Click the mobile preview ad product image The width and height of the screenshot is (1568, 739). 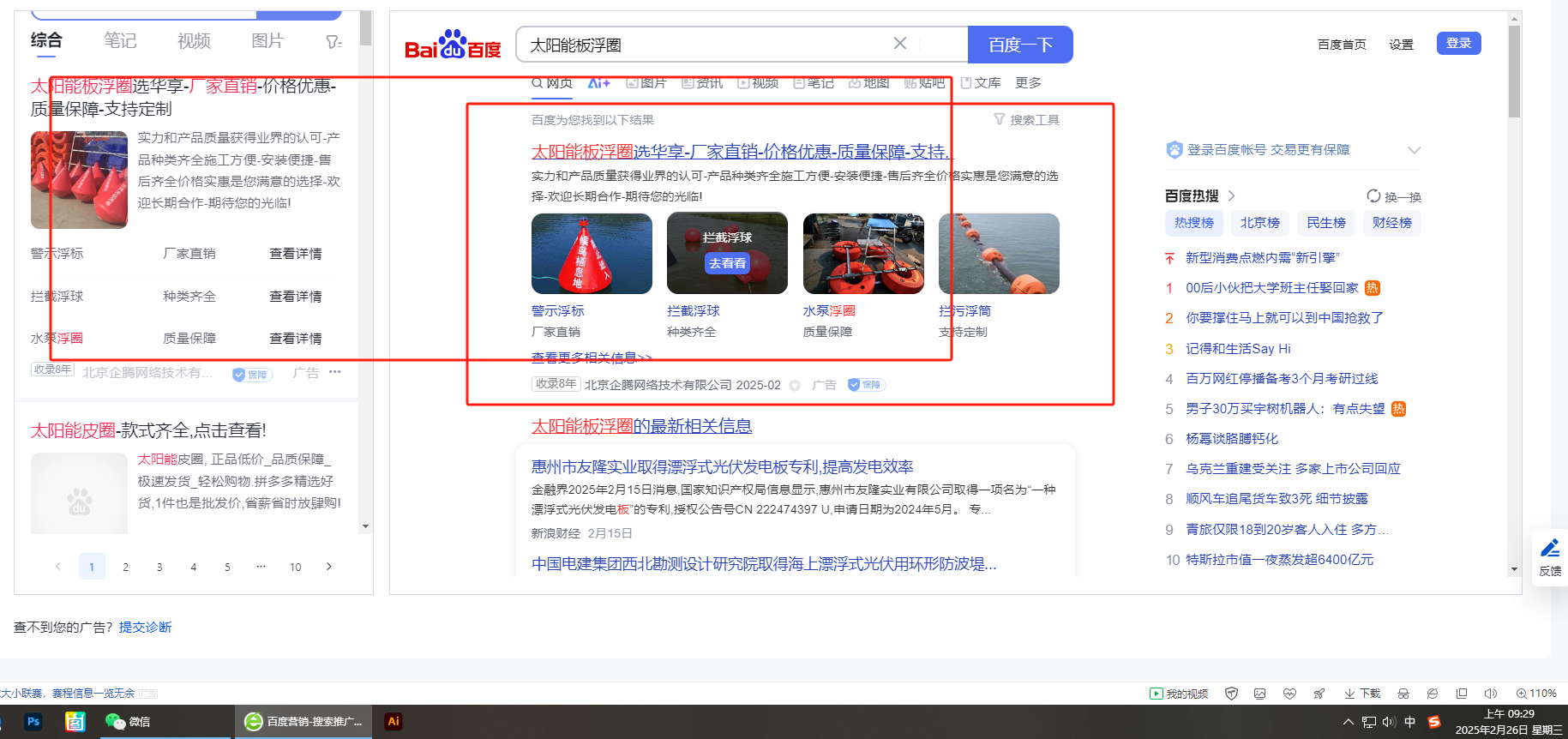[79, 180]
